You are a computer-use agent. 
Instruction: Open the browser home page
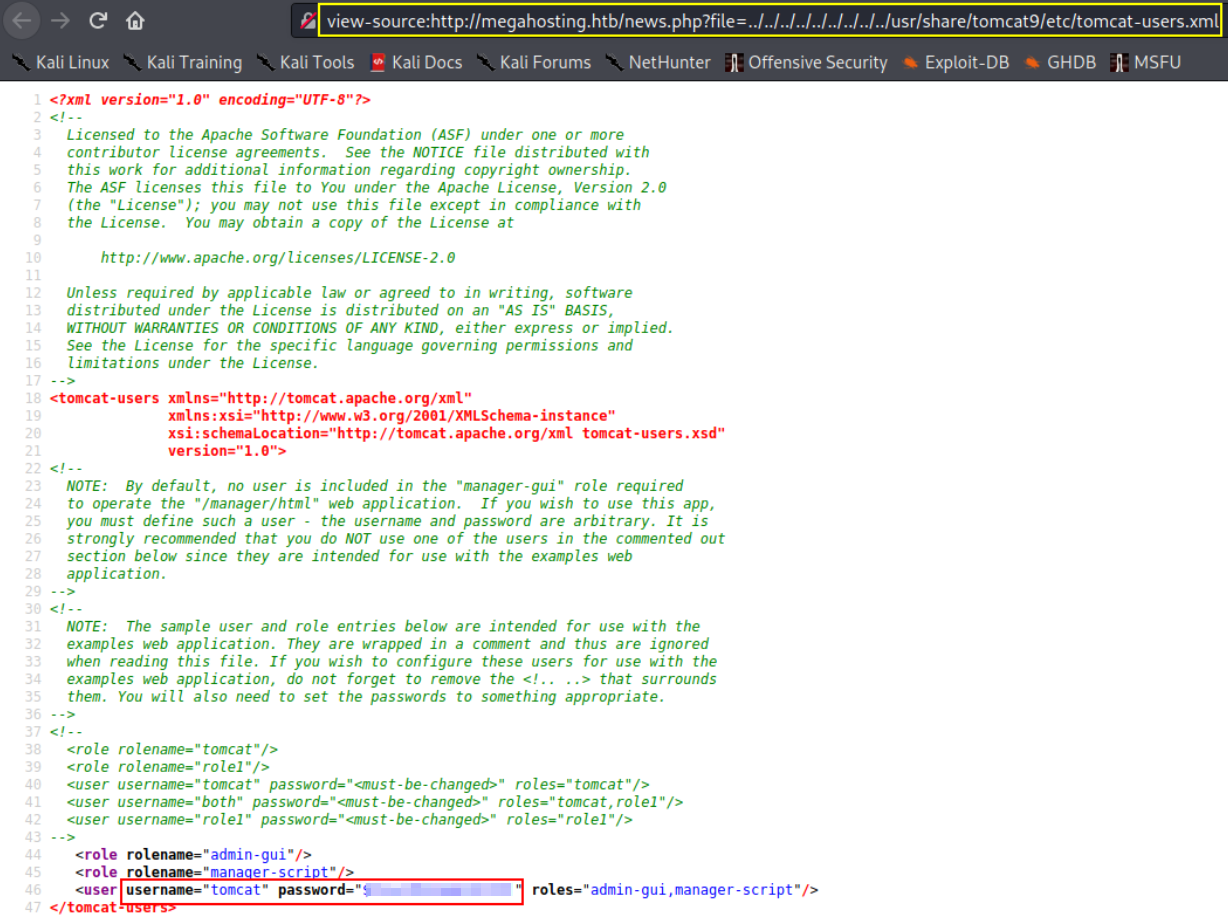tap(136, 20)
